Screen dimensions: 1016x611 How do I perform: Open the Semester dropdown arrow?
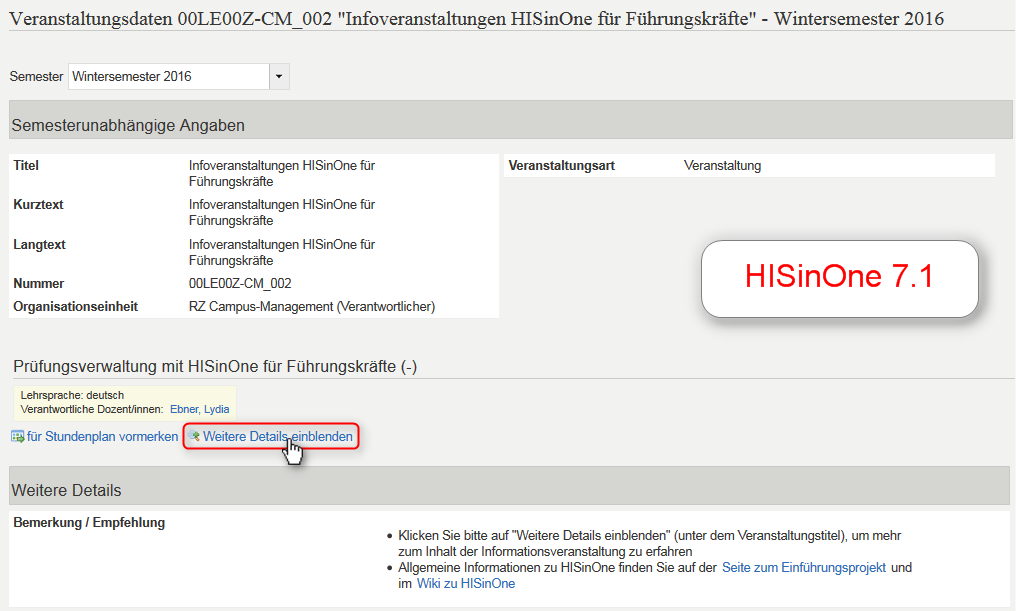[x=279, y=76]
